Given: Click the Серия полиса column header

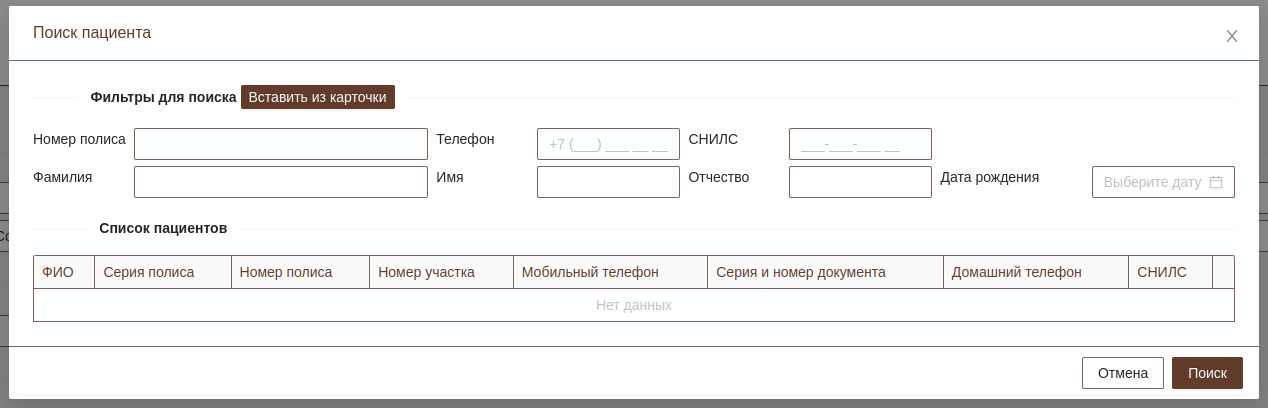Looking at the screenshot, I should 149,272.
